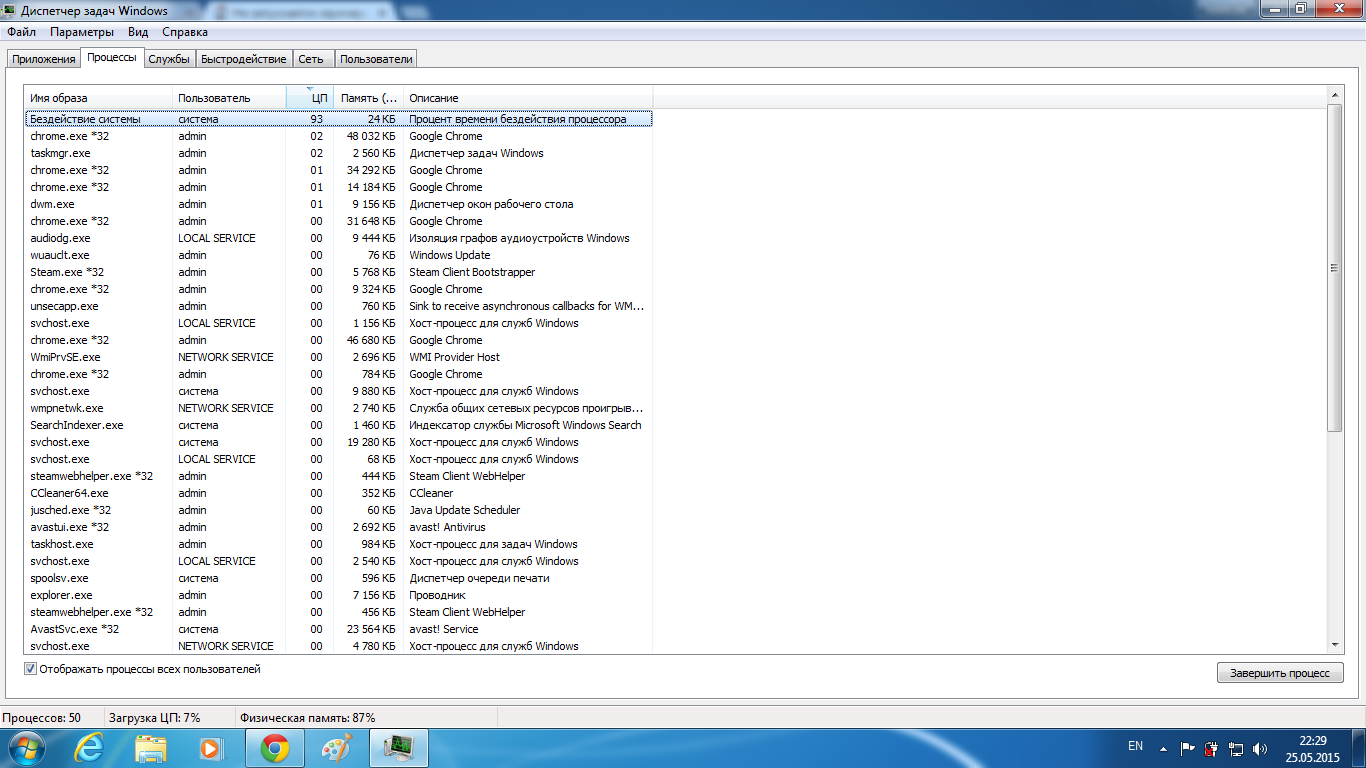Screen dimensions: 1366x768
Task: Open clock showing 22:29
Action: pos(1313,749)
